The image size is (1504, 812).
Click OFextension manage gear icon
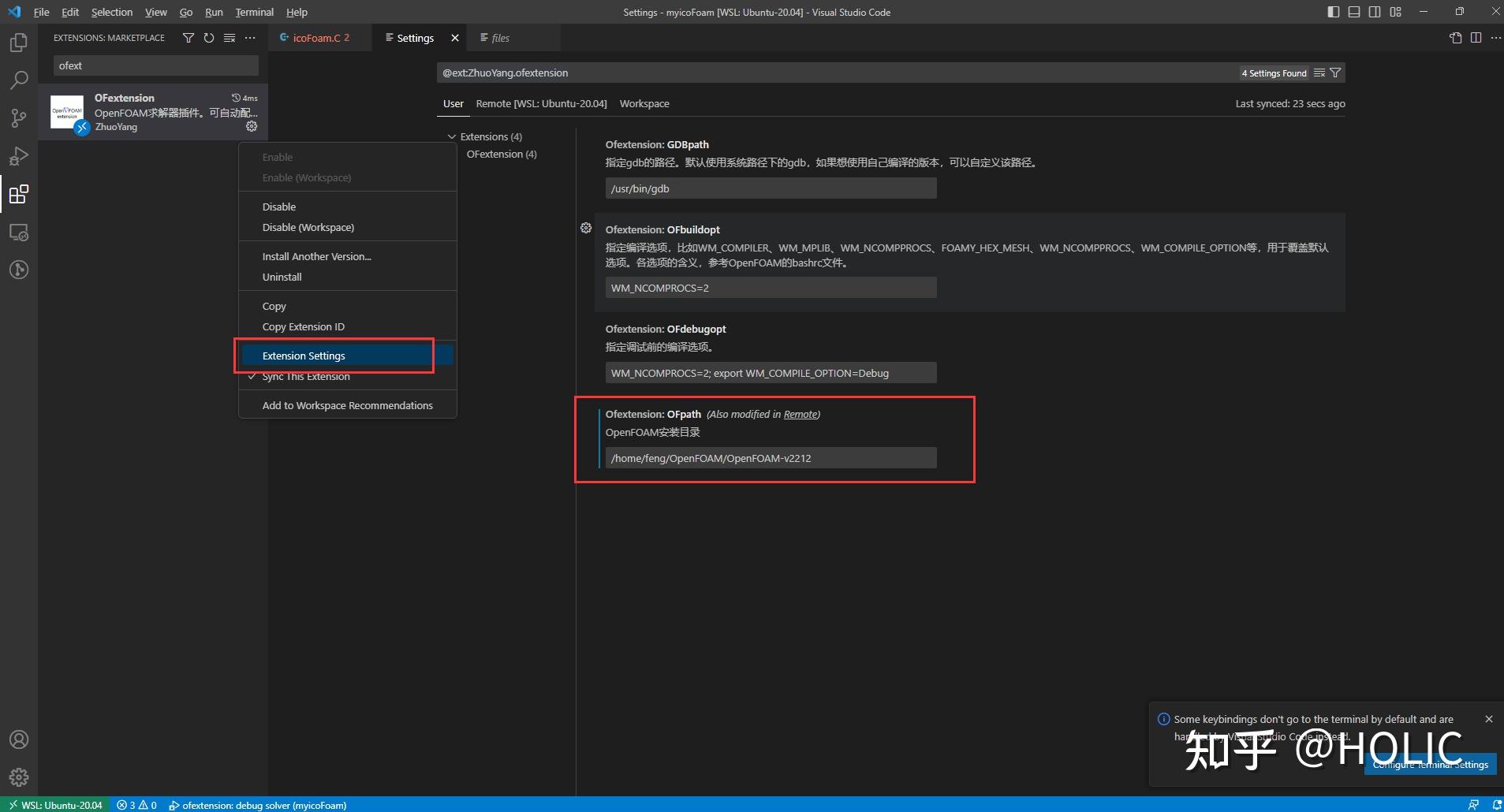tap(252, 126)
